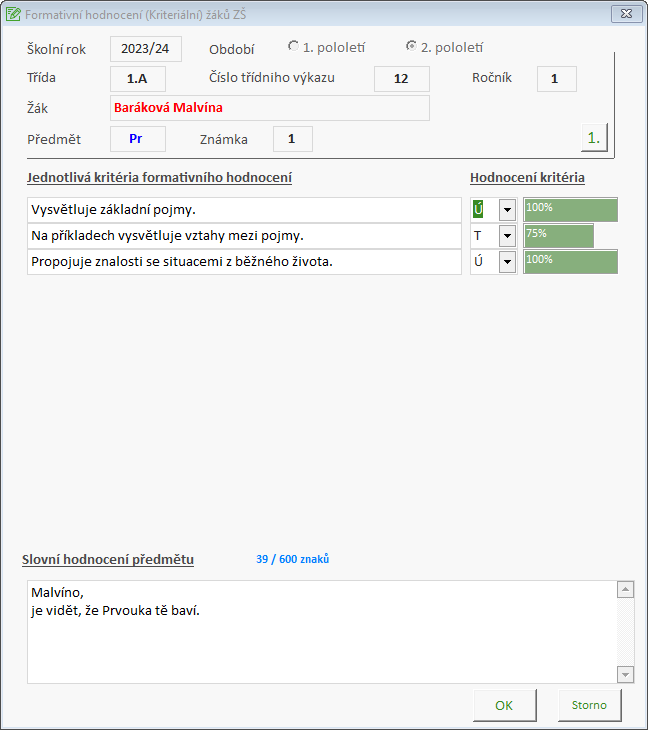Click the criterion Na příkladech vysvětluje vztahy
The image size is (648, 730).
pyautogui.click(x=244, y=236)
